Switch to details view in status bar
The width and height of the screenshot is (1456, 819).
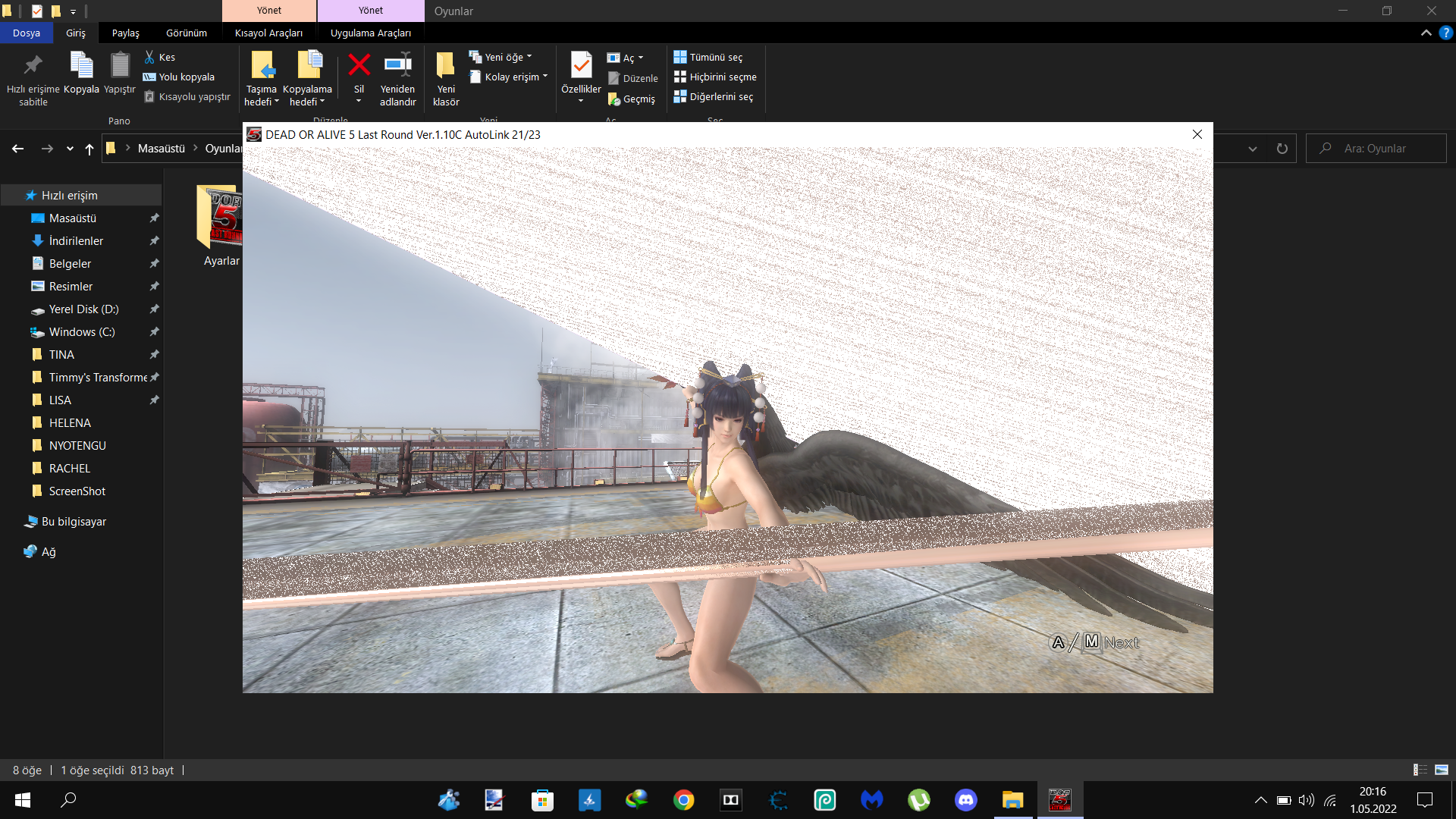click(x=1420, y=770)
